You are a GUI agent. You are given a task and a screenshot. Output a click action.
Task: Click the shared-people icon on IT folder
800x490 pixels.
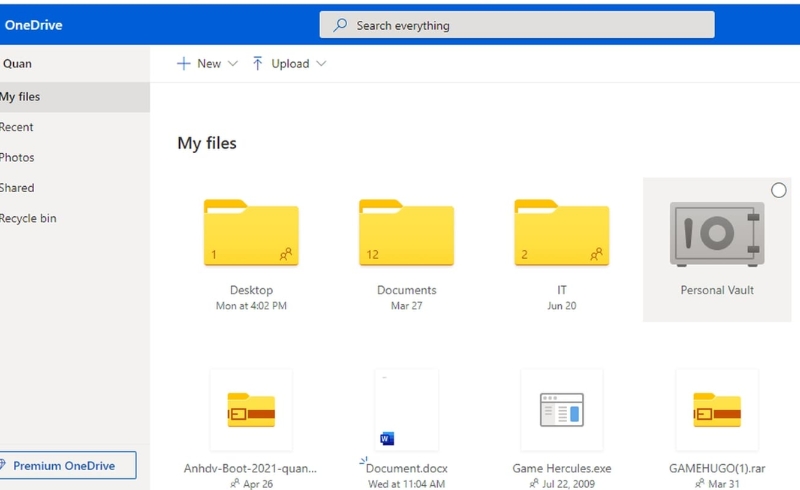596,254
